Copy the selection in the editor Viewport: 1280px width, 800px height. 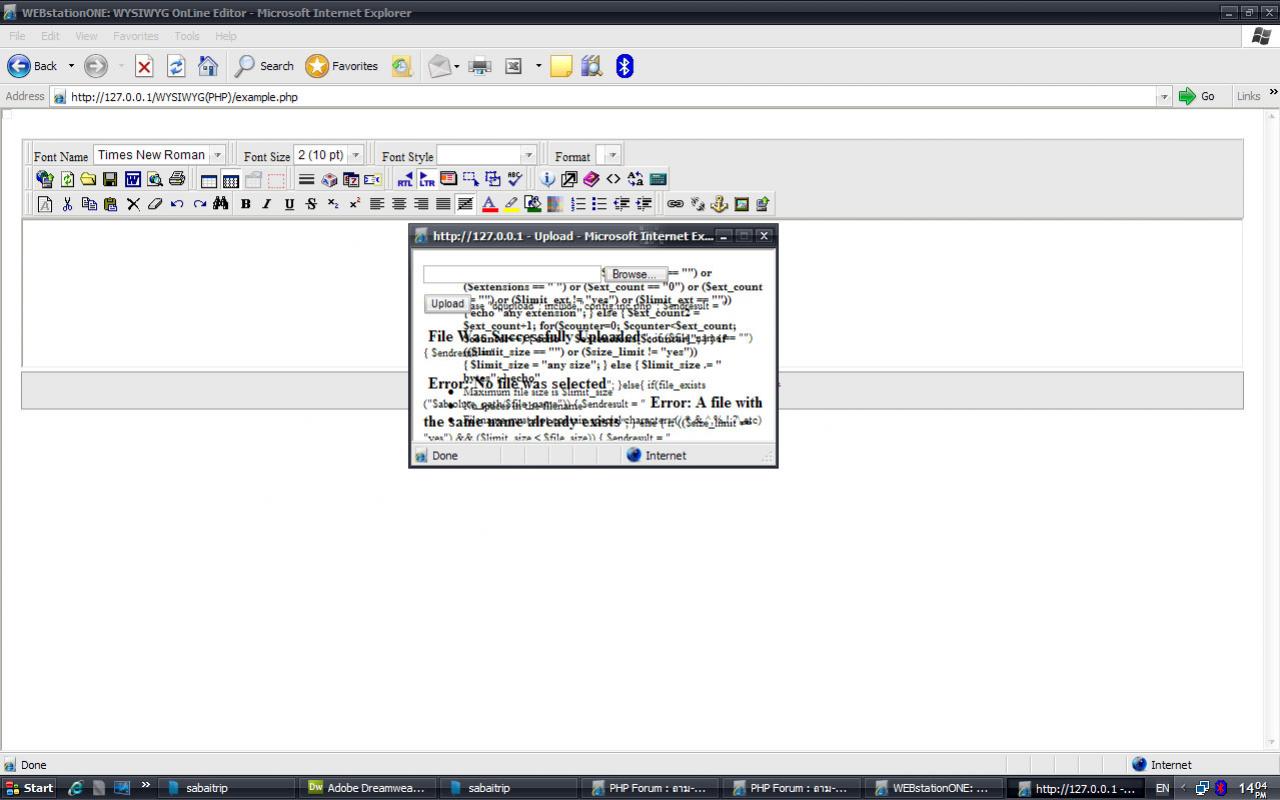(89, 204)
